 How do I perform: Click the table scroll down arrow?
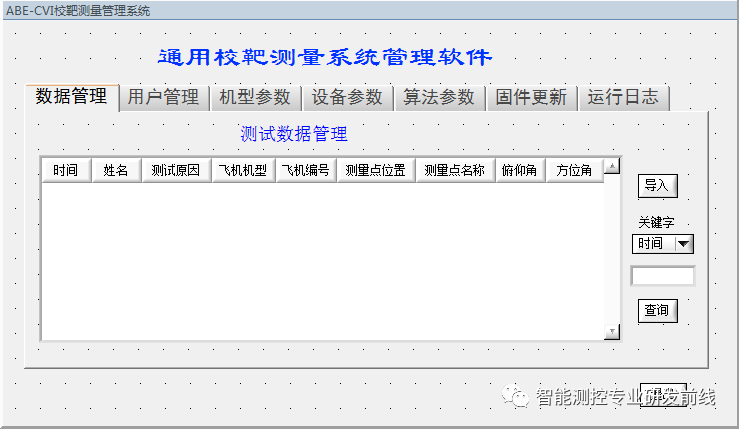click(x=612, y=332)
